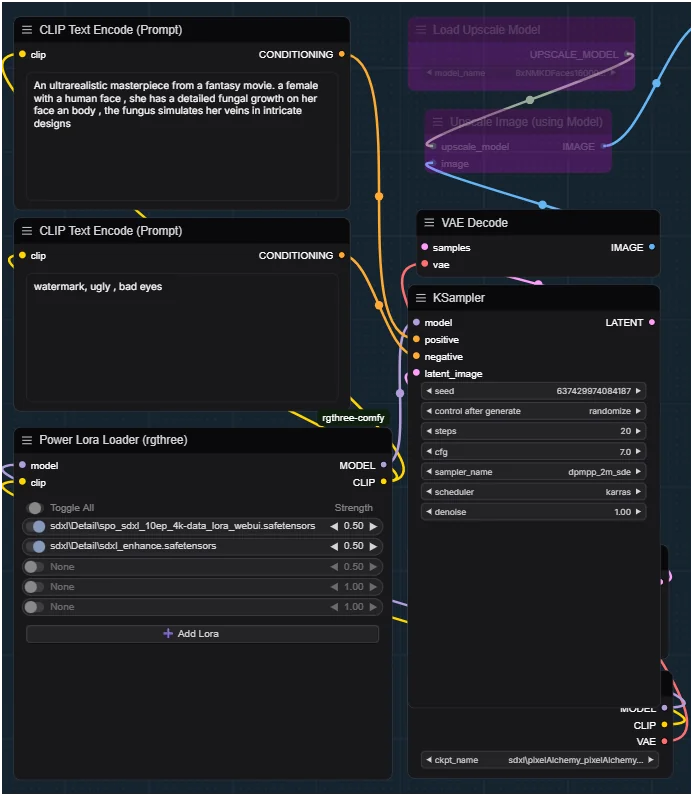
Task: Choose lora file for spo_sdxl_10ep row
Action: click(182, 526)
